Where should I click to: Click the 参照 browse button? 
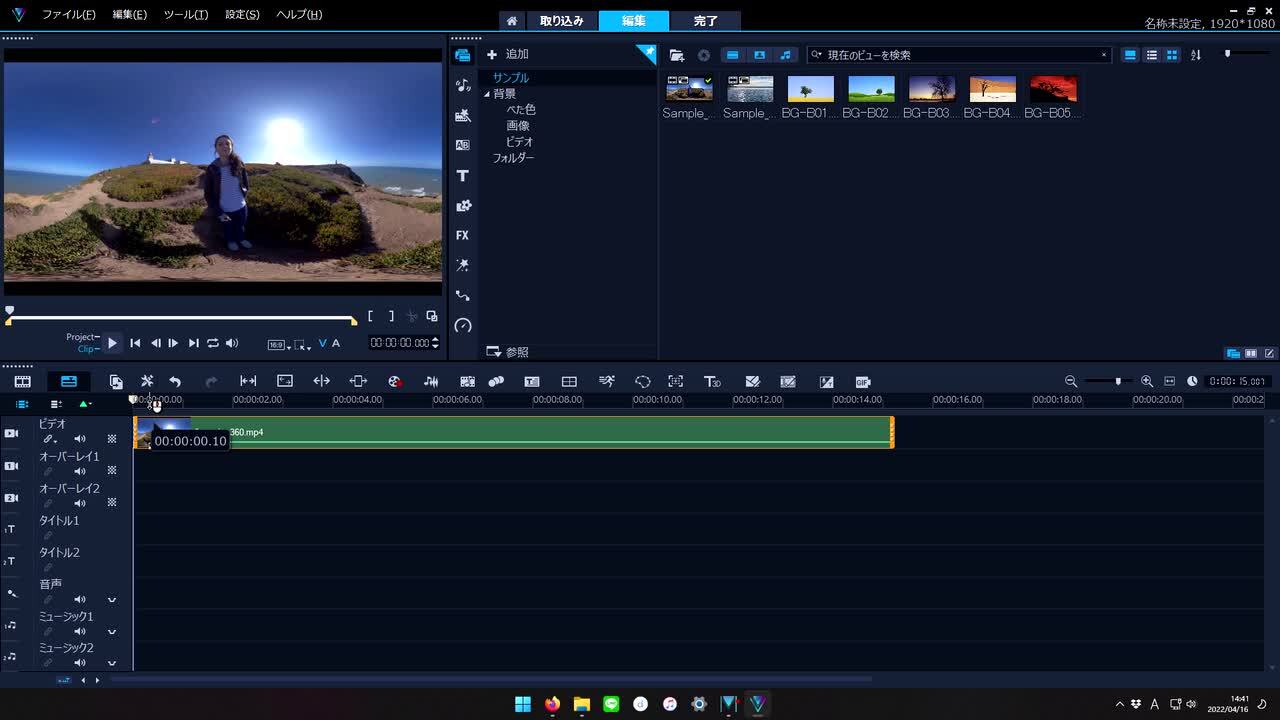[508, 352]
